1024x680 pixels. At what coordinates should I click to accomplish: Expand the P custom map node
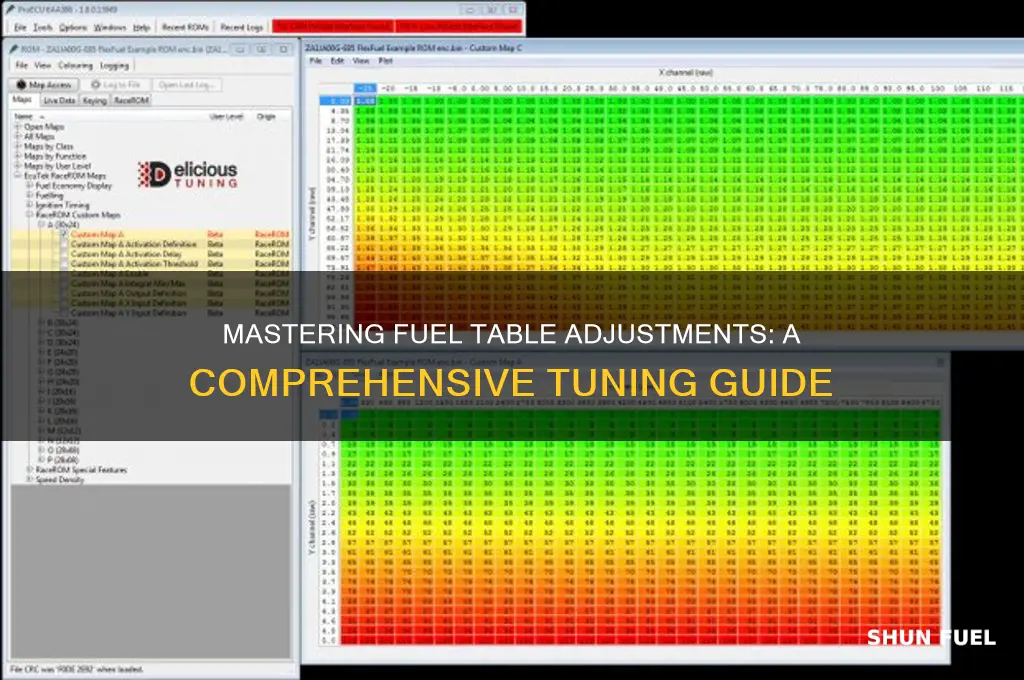(41, 460)
